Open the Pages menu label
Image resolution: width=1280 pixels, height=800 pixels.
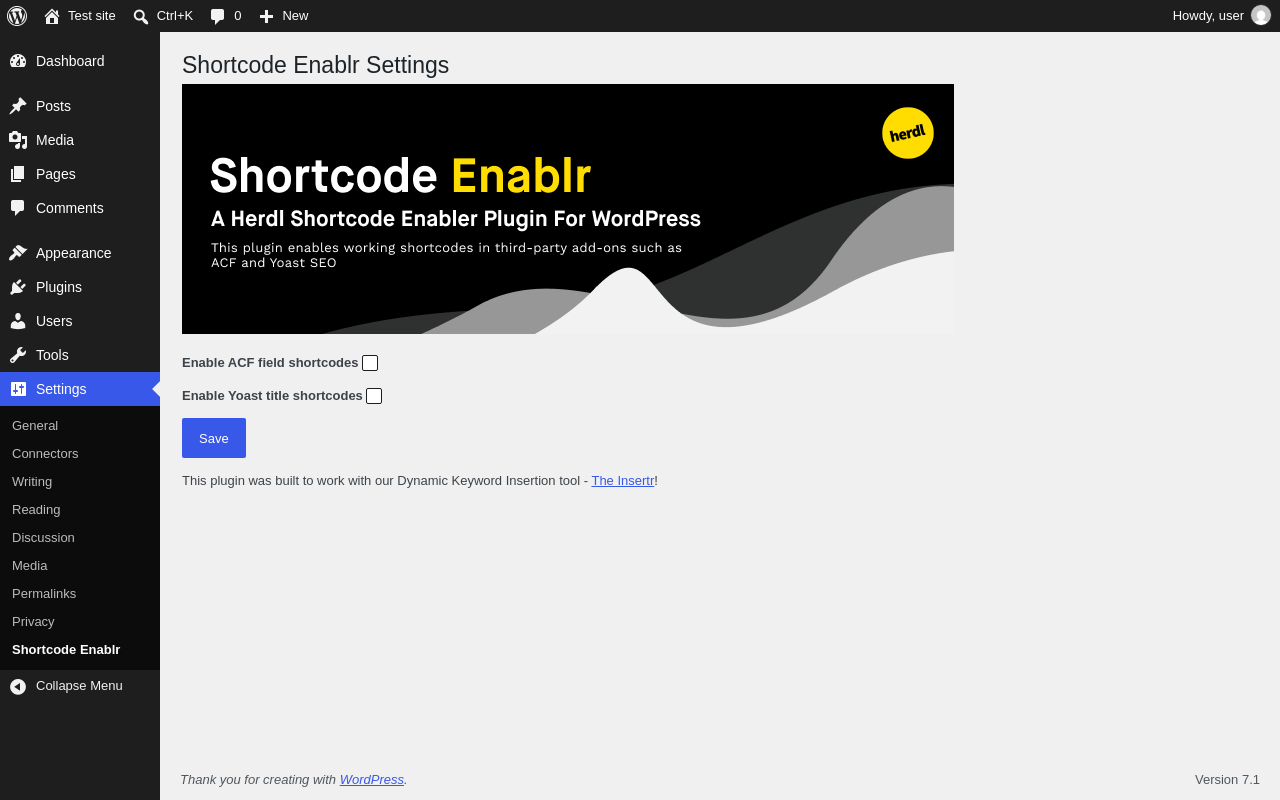point(56,174)
